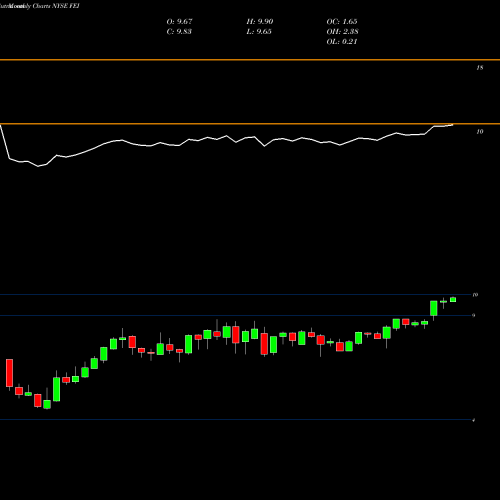
Task: Click the 10 axis label beside top blue line
Action: pos(475,295)
